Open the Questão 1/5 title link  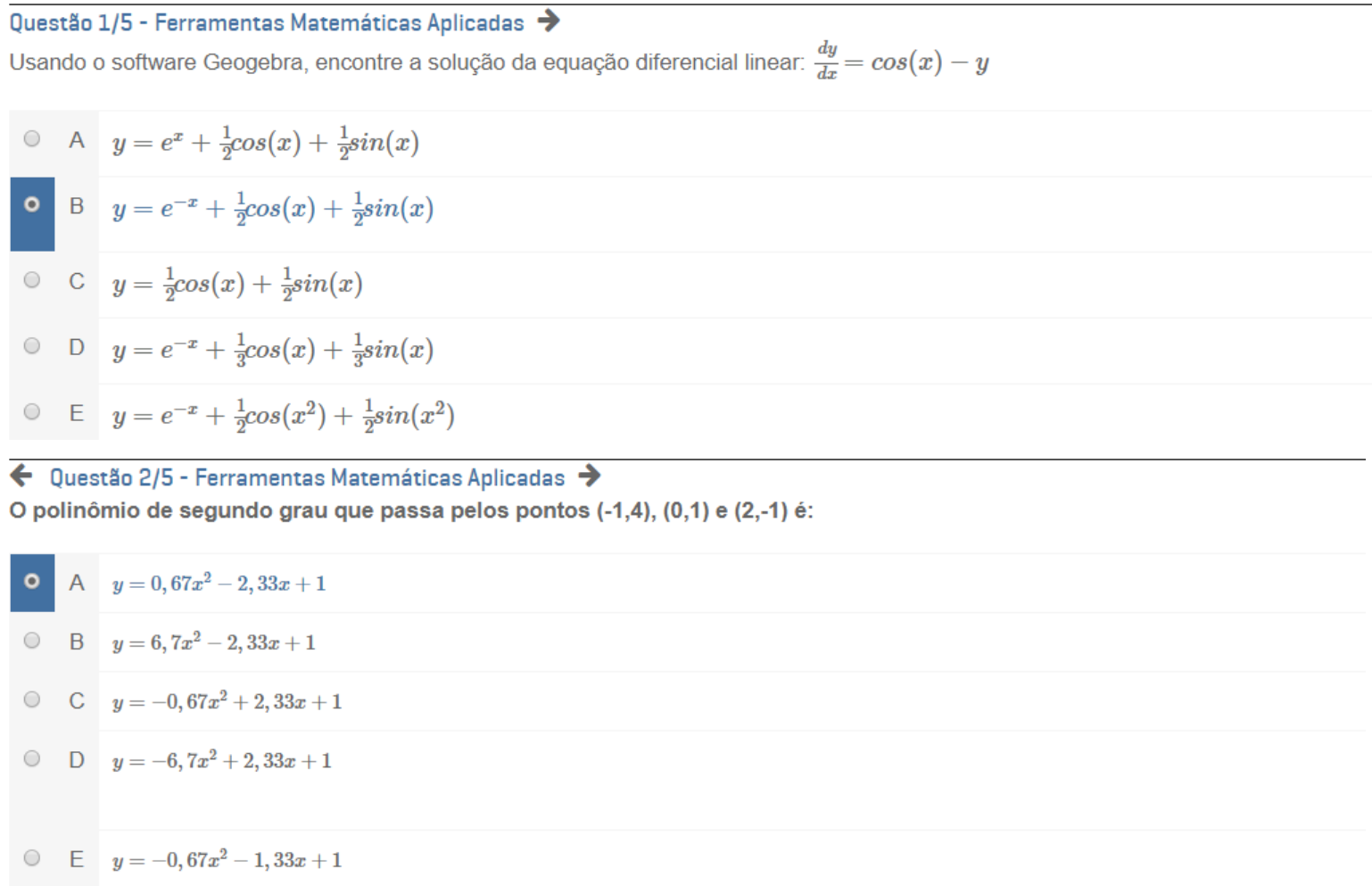(267, 22)
